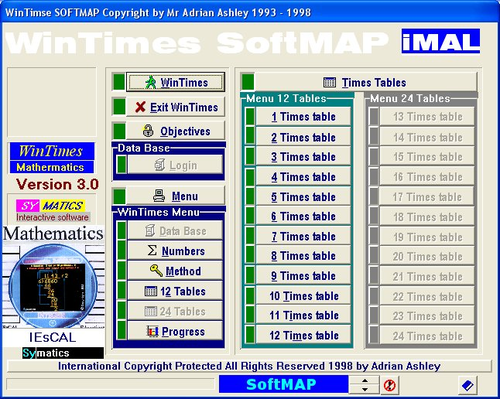The image size is (500, 399).
Task: Click the Progress chart icon
Action: coord(153,331)
